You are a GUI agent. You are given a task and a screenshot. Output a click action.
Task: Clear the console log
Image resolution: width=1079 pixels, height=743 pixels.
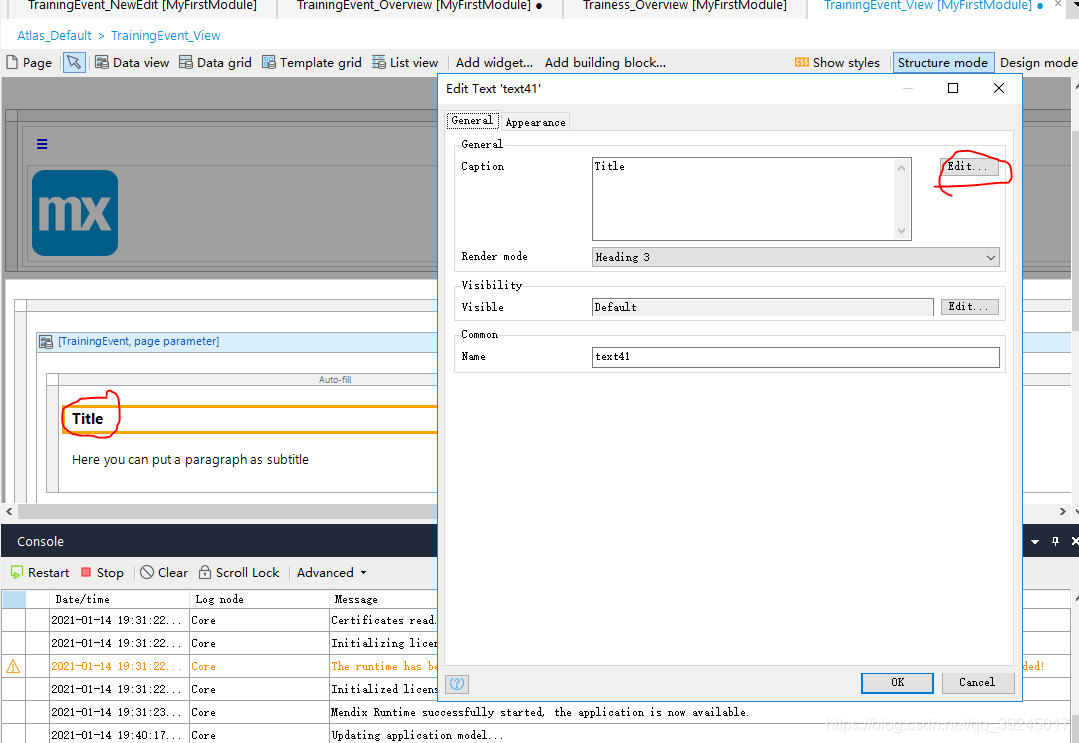point(164,573)
